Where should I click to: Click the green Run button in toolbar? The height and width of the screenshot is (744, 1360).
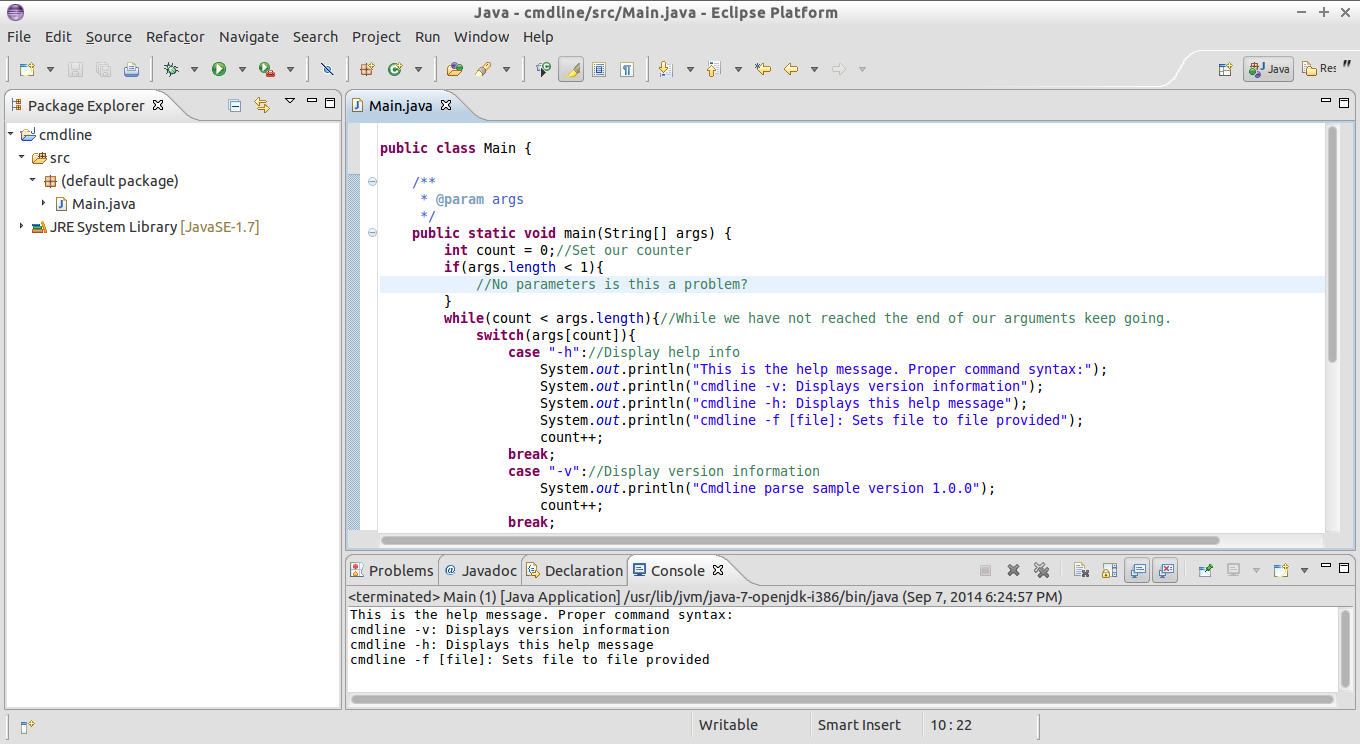(x=218, y=69)
